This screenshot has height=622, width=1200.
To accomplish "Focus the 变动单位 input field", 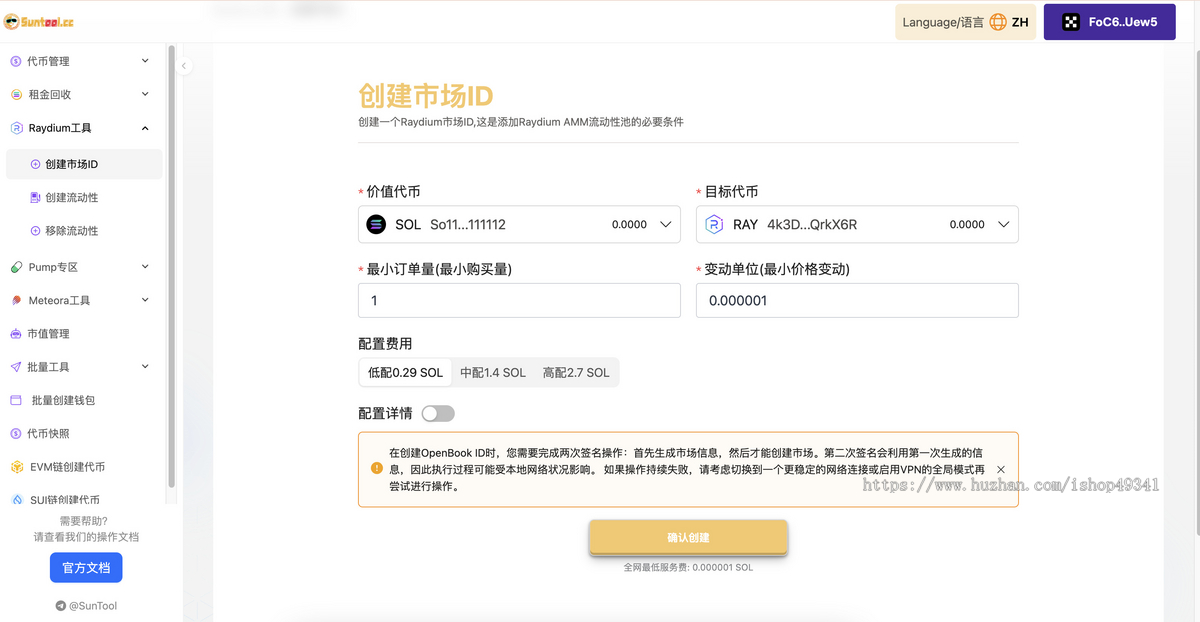I will point(857,300).
